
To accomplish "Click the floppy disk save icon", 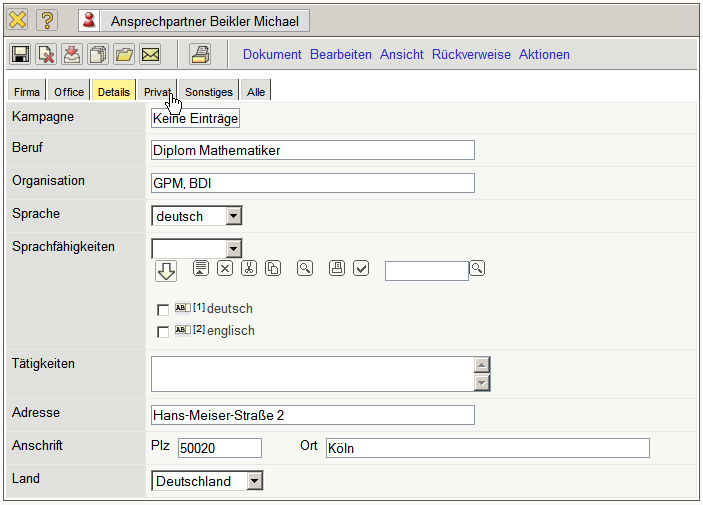I will (x=20, y=55).
